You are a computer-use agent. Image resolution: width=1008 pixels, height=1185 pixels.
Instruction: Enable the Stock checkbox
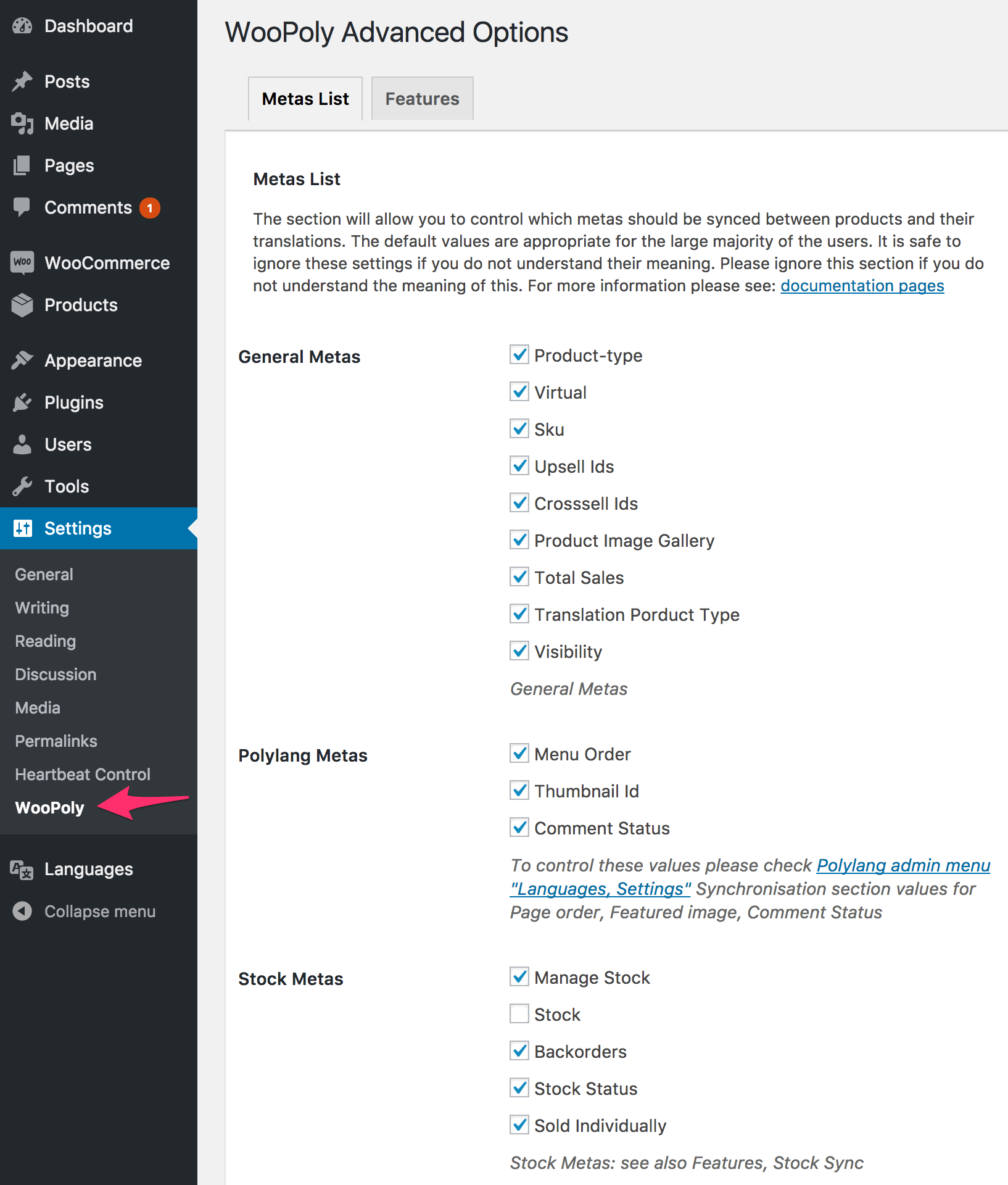pos(519,1013)
